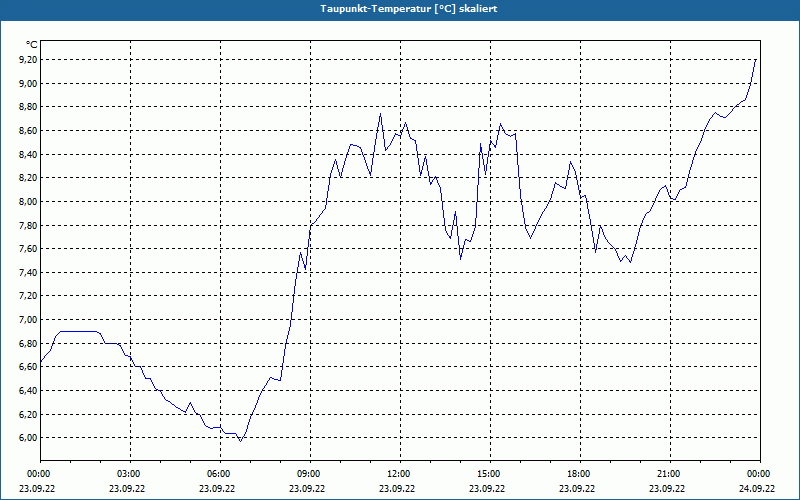Click the '24.09.22' date label on the x-axis

point(757,489)
